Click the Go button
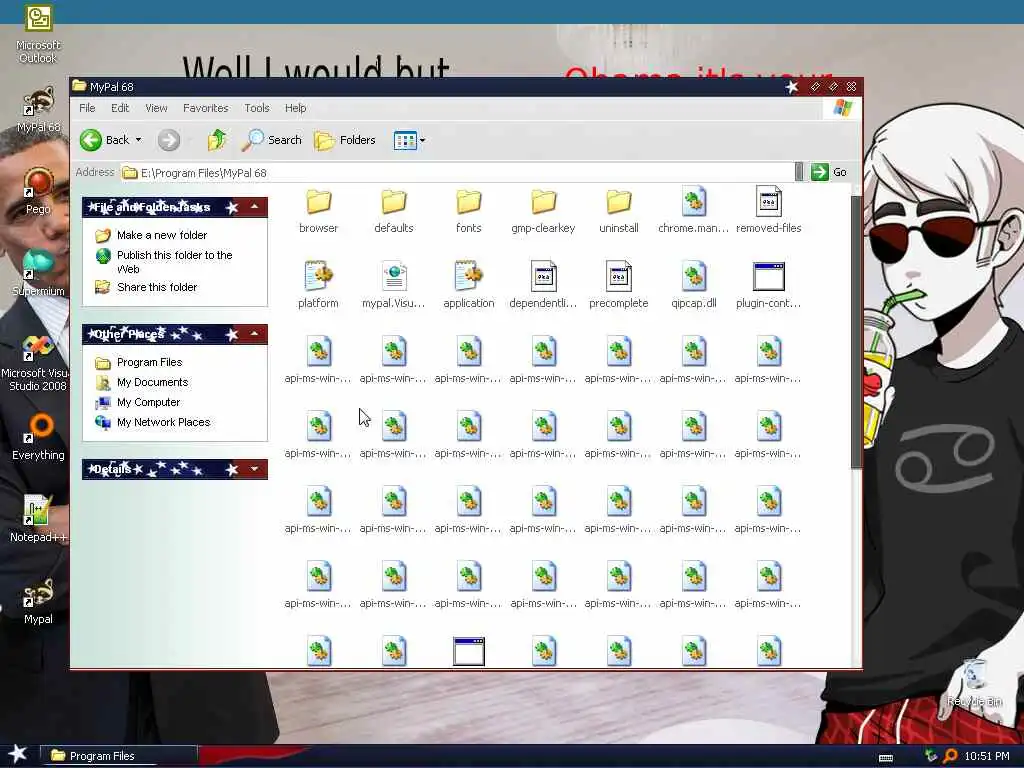Viewport: 1024px width, 768px height. coord(829,172)
